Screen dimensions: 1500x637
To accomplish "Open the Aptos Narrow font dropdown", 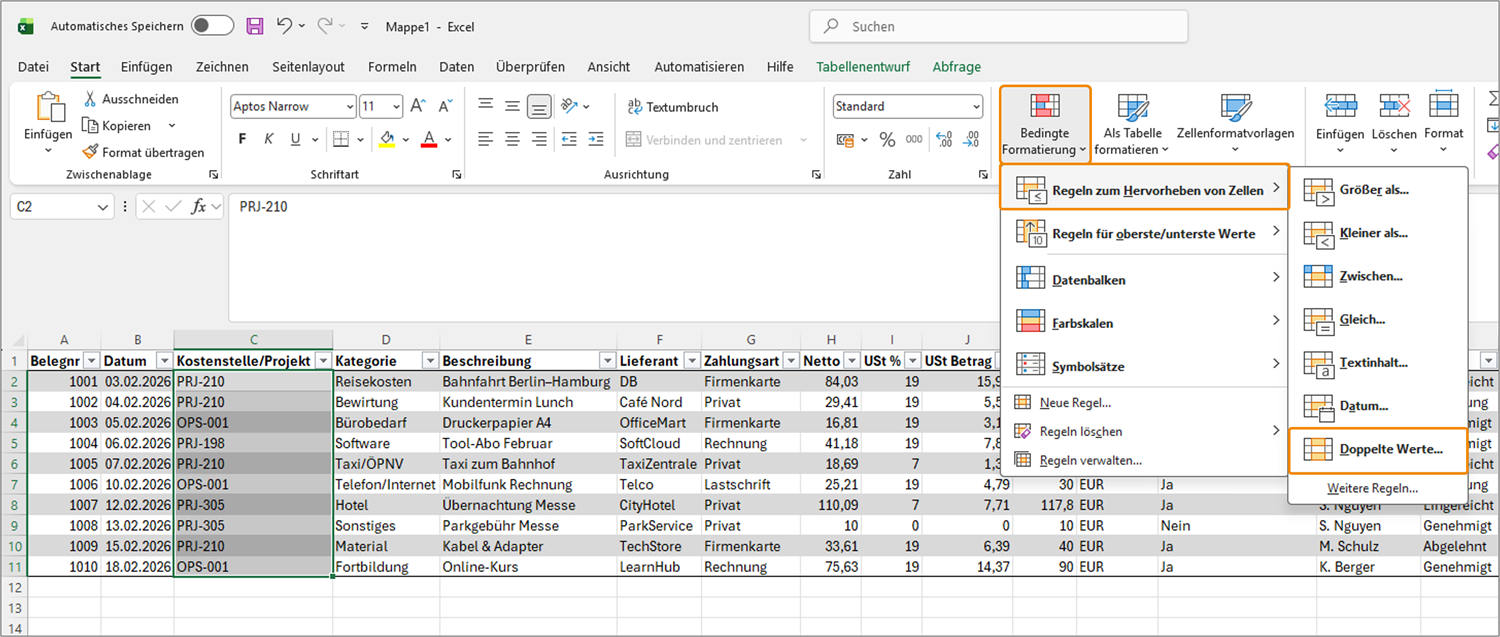I will (349, 106).
